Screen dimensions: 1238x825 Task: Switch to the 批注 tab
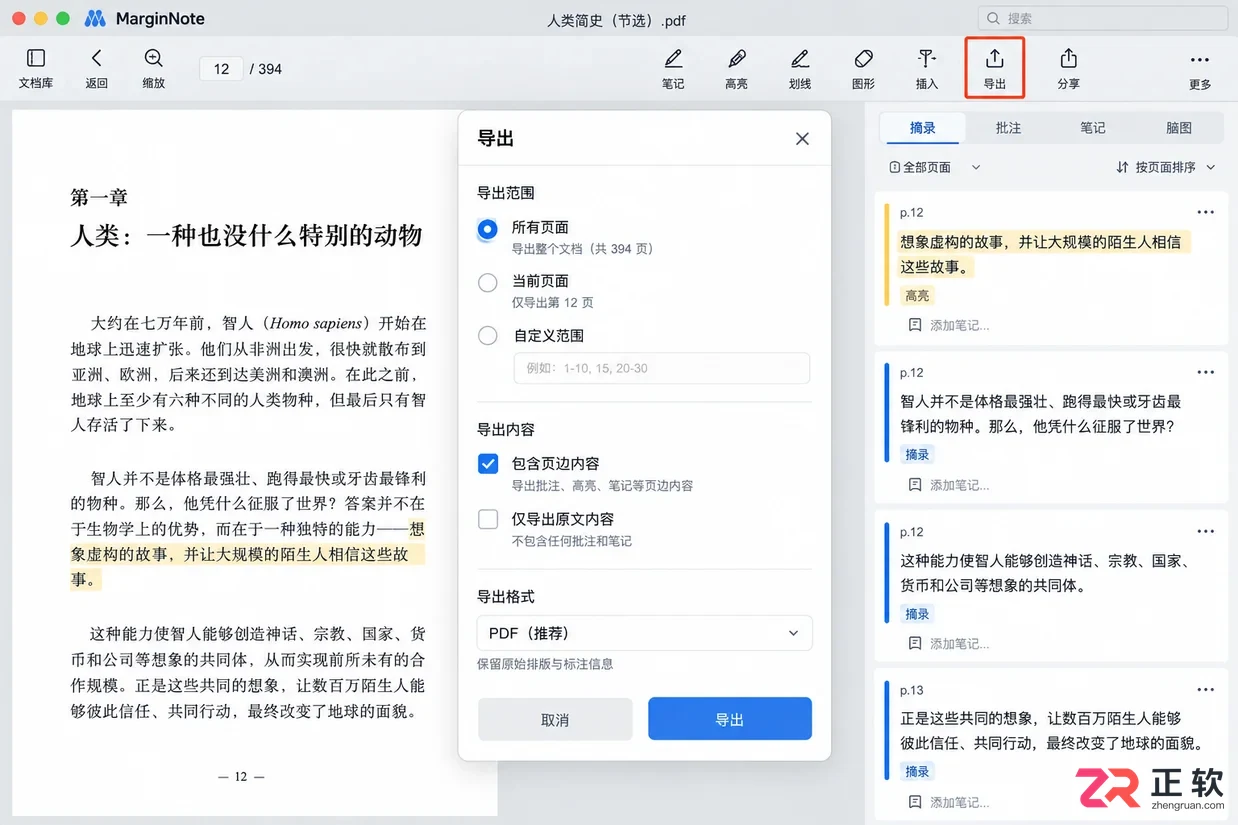click(1008, 128)
